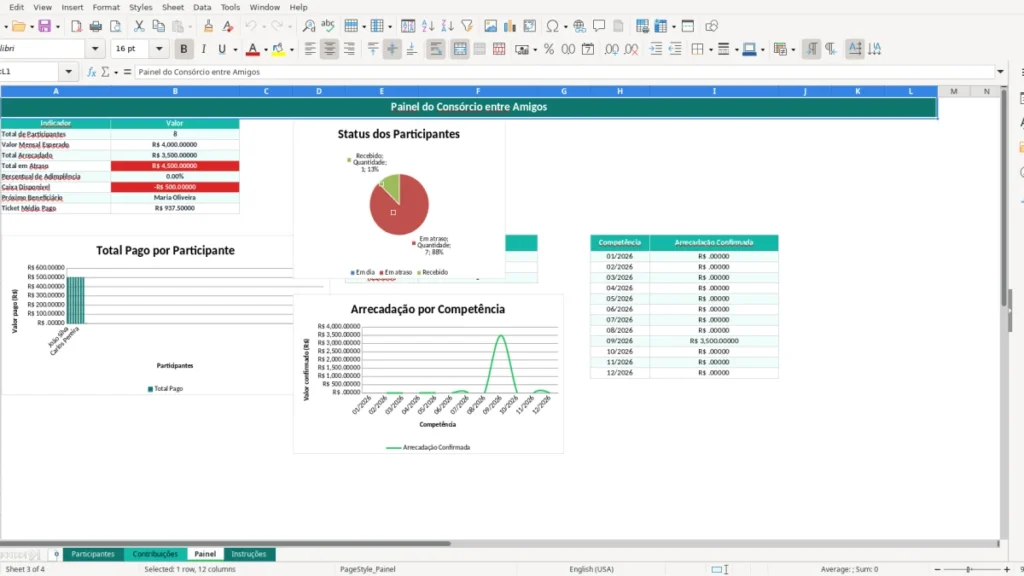Open the Function Wizard fx icon
Image resolution: width=1024 pixels, height=576 pixels.
[91, 72]
